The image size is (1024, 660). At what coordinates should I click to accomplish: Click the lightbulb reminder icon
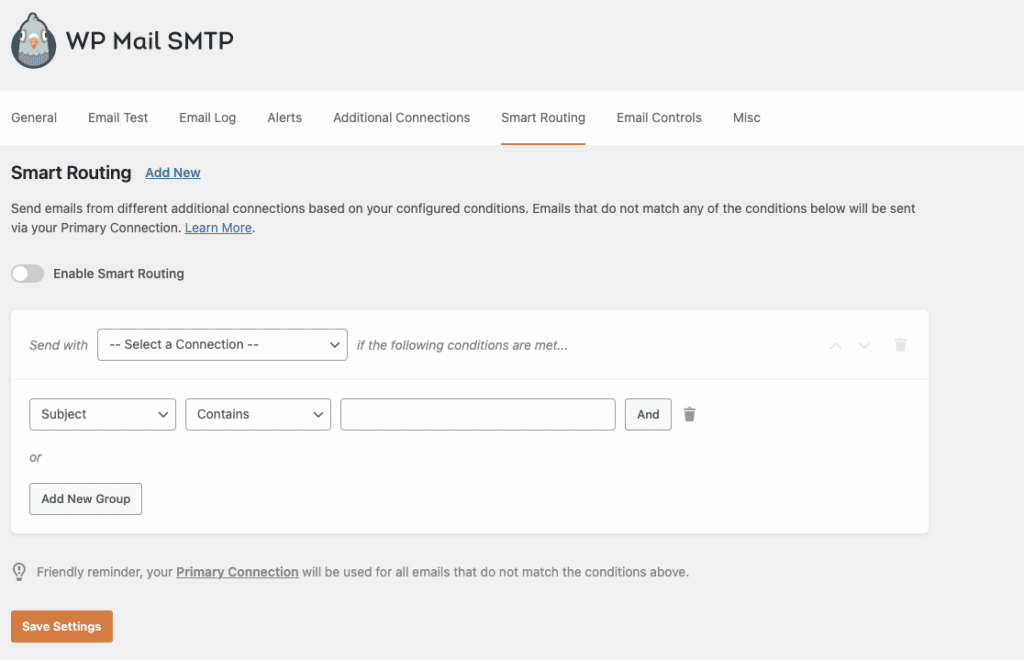[17, 571]
